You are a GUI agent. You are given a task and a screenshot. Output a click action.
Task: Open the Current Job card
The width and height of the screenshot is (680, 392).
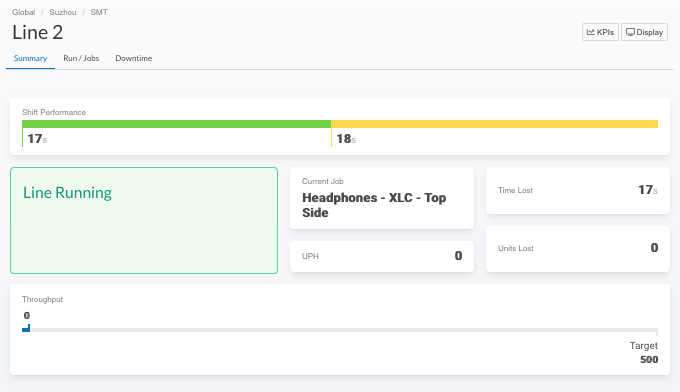(x=382, y=198)
